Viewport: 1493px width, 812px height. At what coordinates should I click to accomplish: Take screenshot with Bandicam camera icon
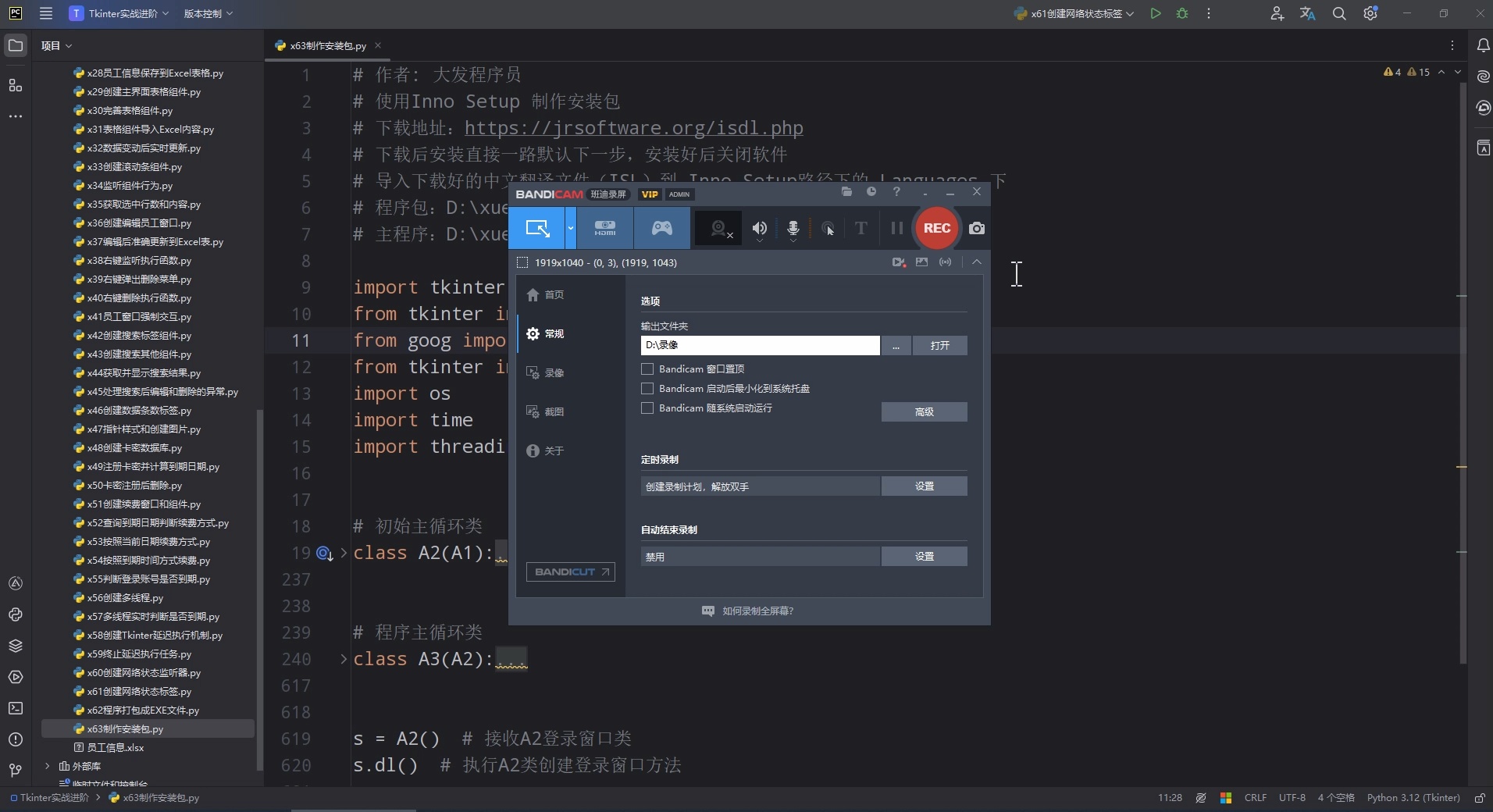(977, 228)
